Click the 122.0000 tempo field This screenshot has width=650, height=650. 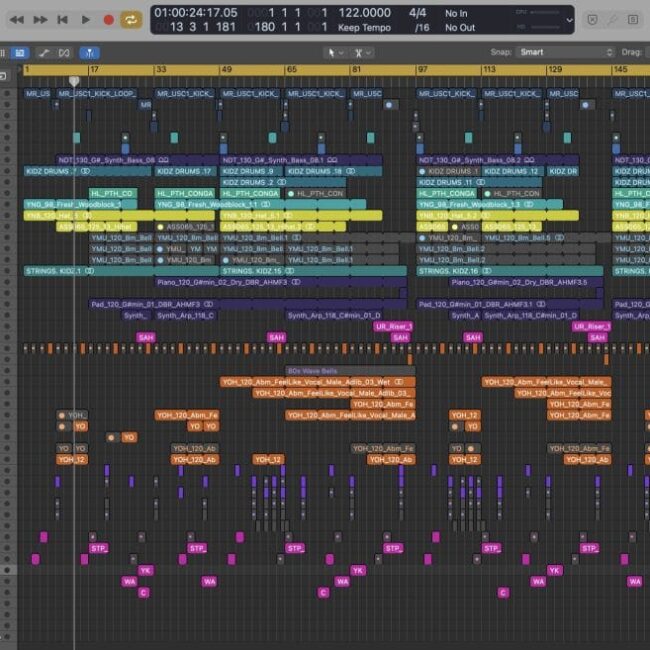click(x=364, y=13)
